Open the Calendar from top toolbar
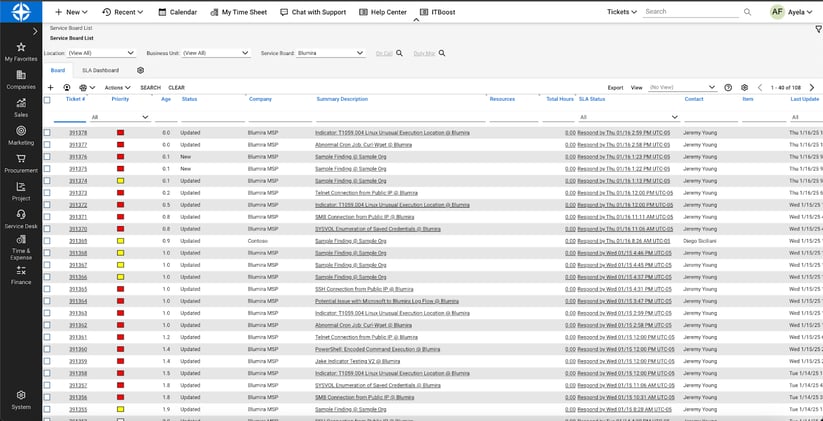This screenshot has height=421, width=823. pos(176,12)
